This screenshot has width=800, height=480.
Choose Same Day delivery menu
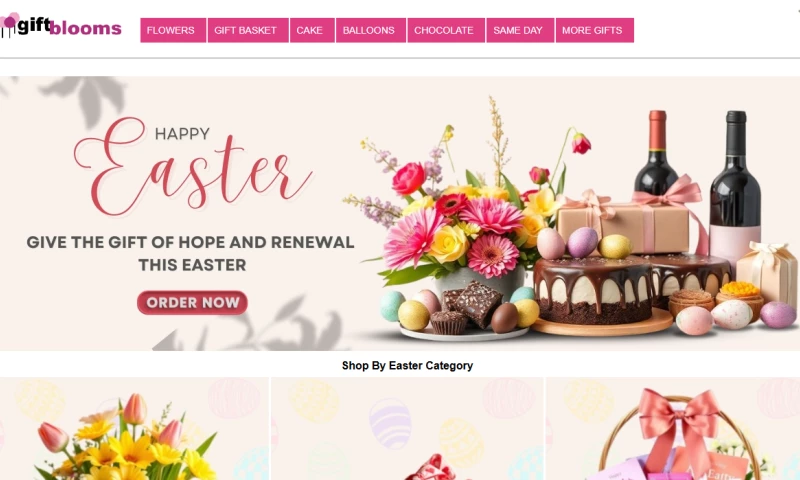click(520, 30)
